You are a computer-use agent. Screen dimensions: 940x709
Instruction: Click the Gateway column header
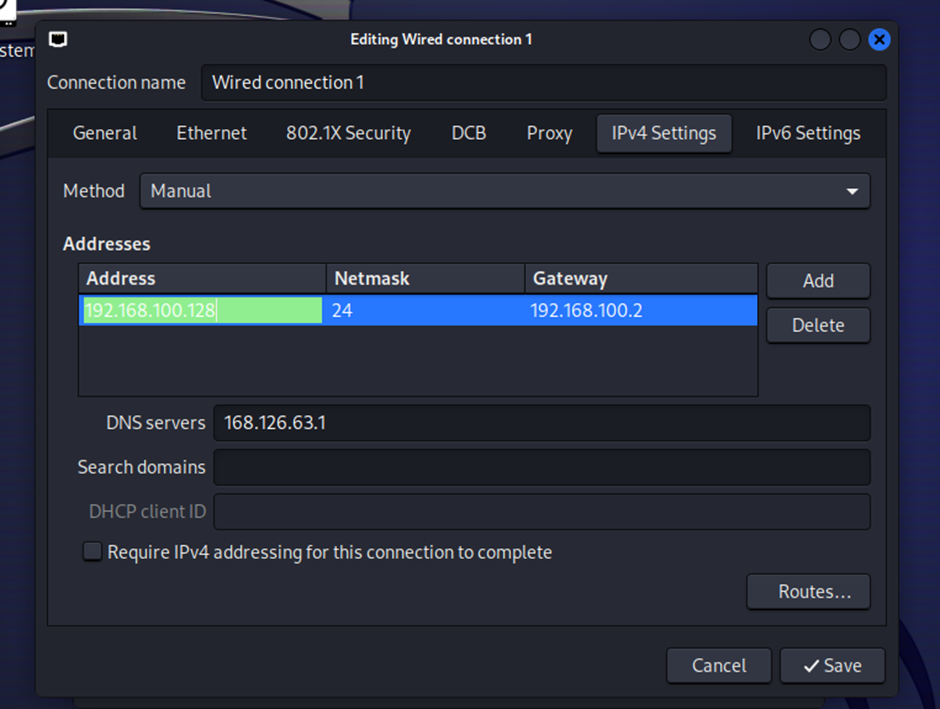641,279
